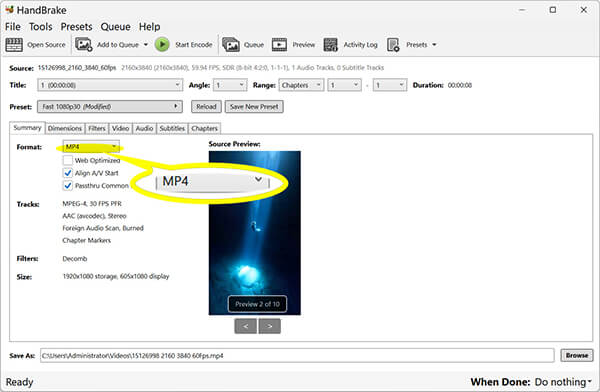Click the Save As path field
The image size is (600, 392).
pyautogui.click(x=297, y=356)
